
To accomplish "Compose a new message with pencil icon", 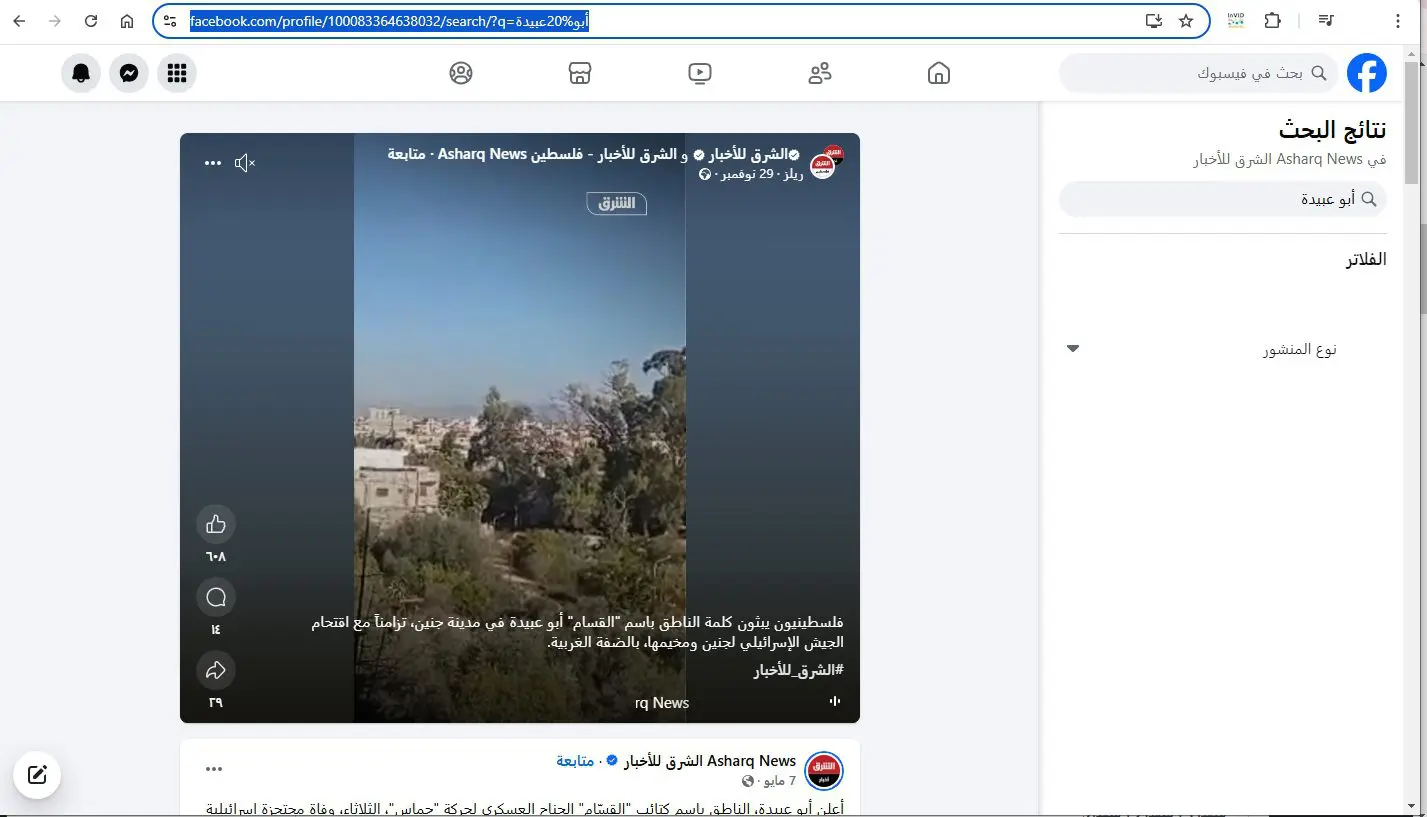I will [37, 775].
